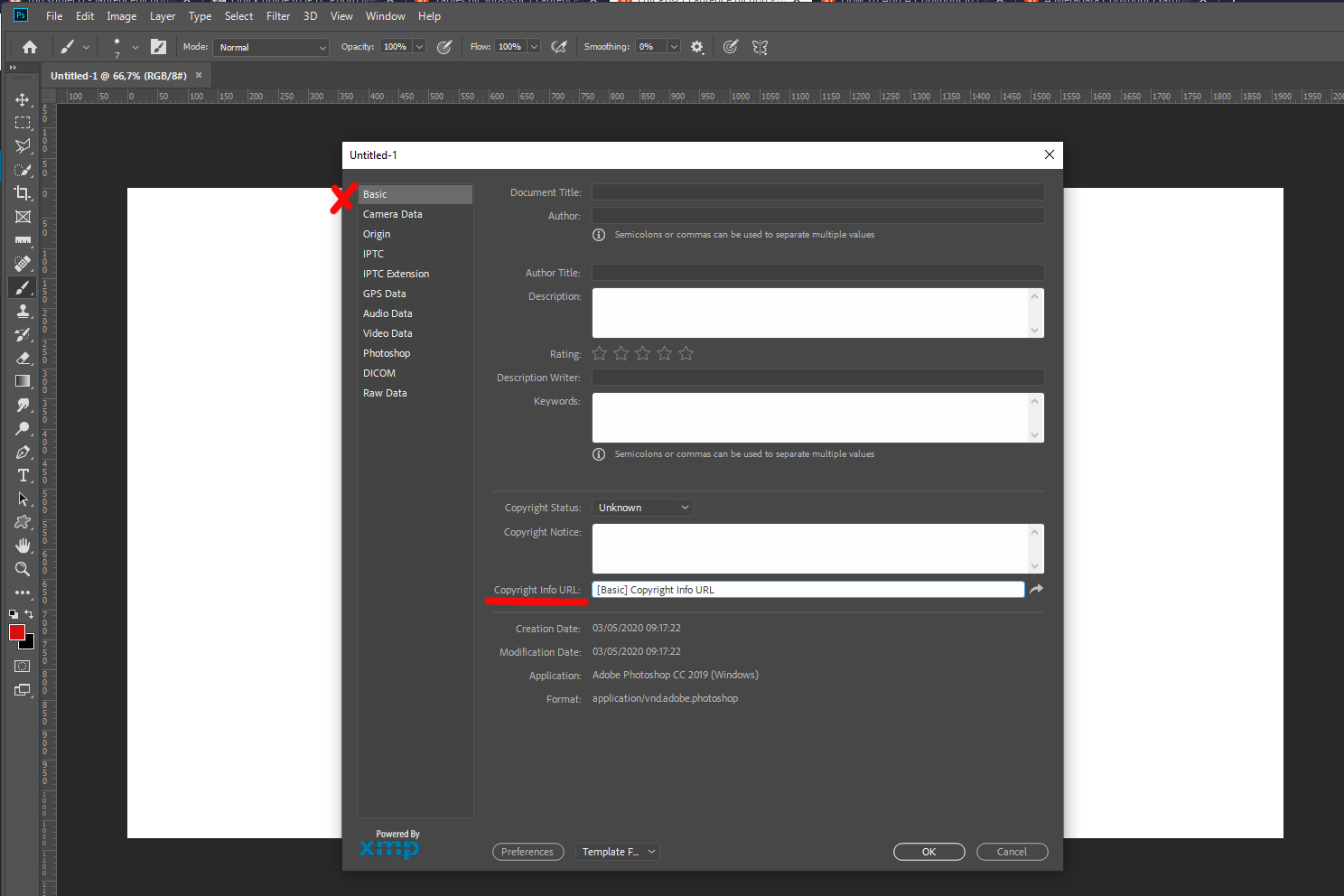Select the Move tool
The height and width of the screenshot is (896, 1344).
23,99
